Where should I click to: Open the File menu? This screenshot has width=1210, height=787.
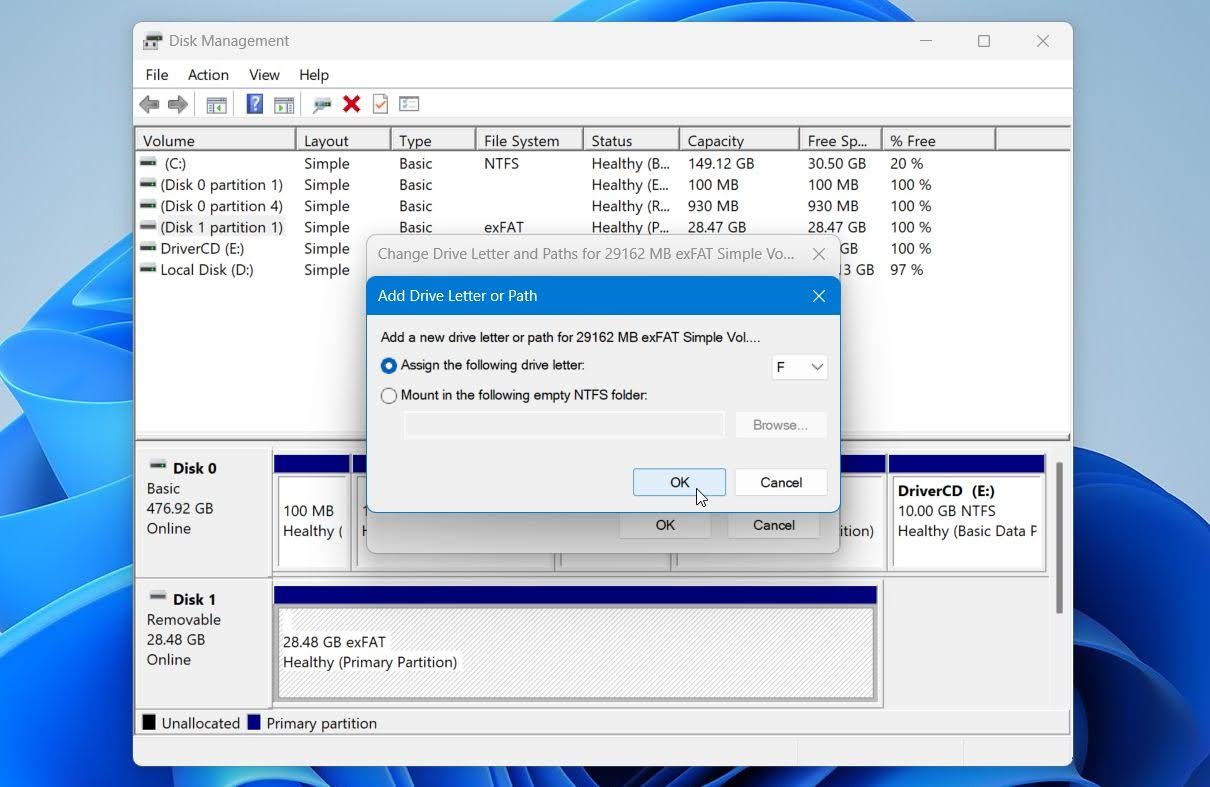pyautogui.click(x=157, y=75)
